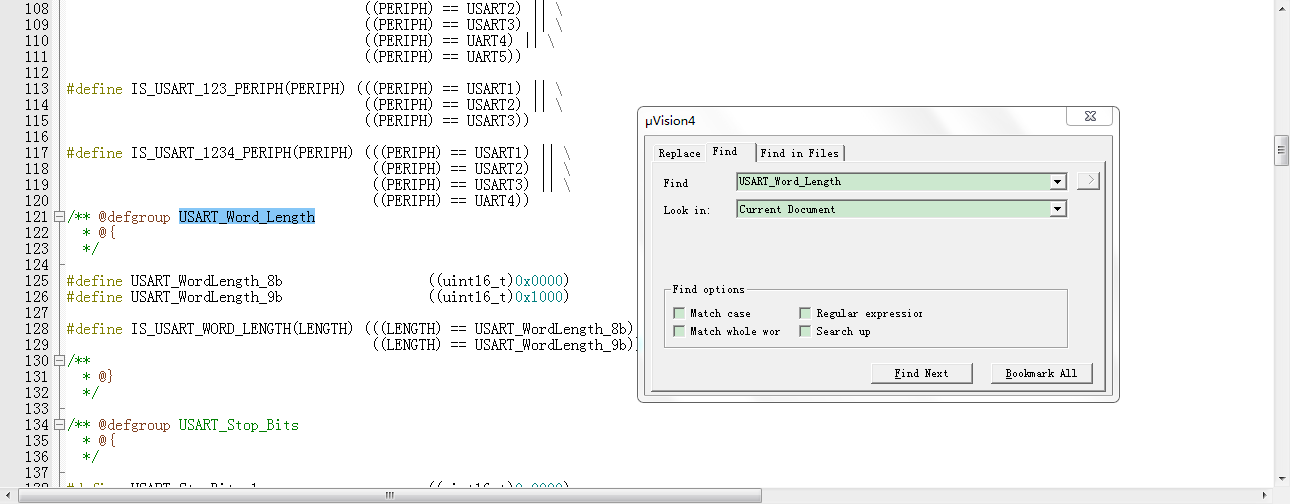Click UART4 on line 120
The height and width of the screenshot is (504, 1290).
tap(495, 201)
